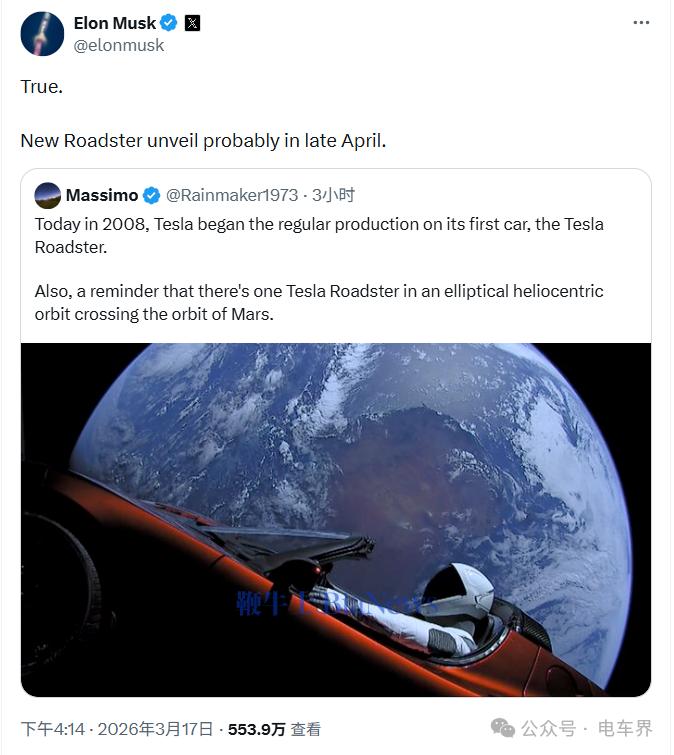
Task: View the 553.9万 view count
Action: (x=257, y=730)
